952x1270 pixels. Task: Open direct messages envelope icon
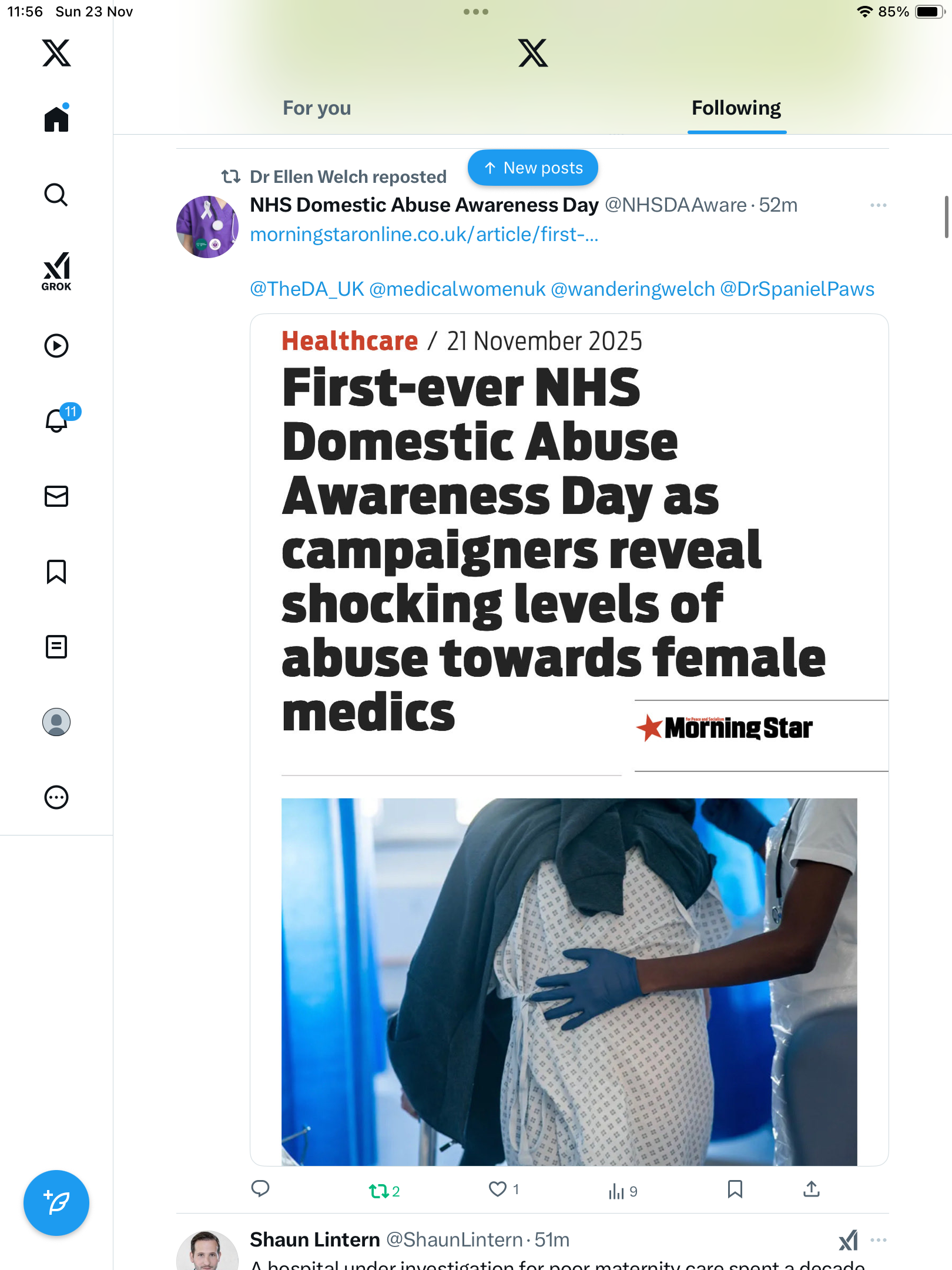(x=56, y=496)
